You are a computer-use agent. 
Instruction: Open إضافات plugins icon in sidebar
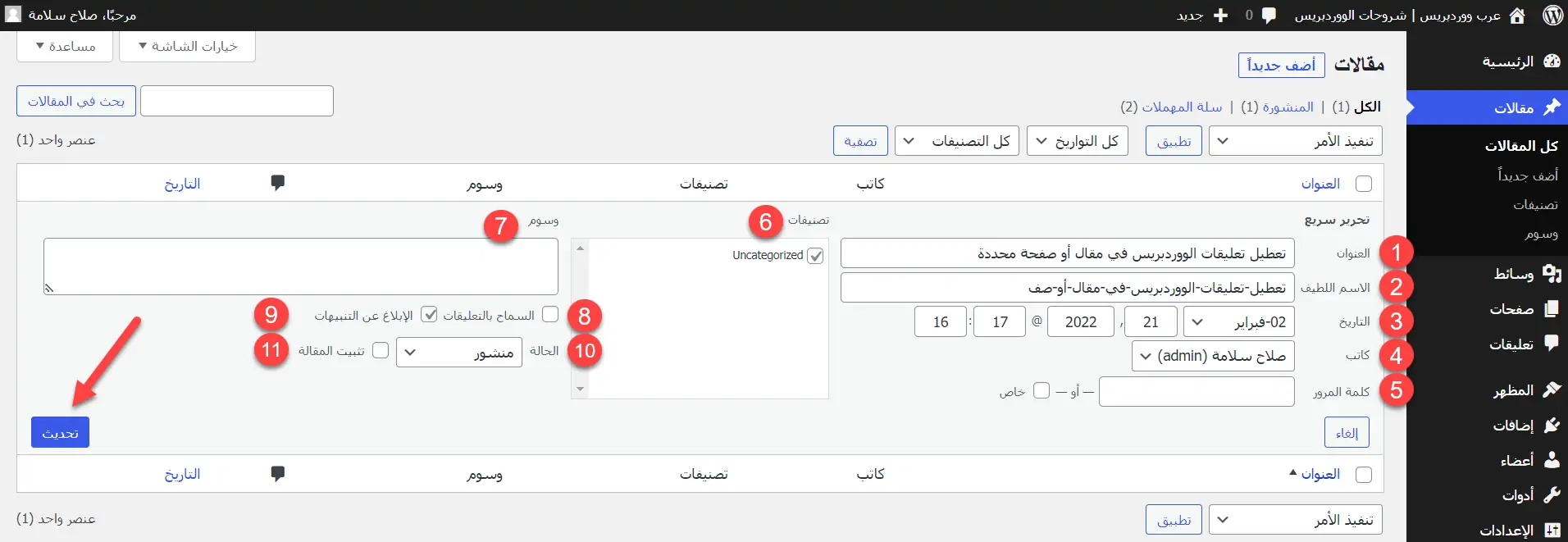(x=1552, y=425)
